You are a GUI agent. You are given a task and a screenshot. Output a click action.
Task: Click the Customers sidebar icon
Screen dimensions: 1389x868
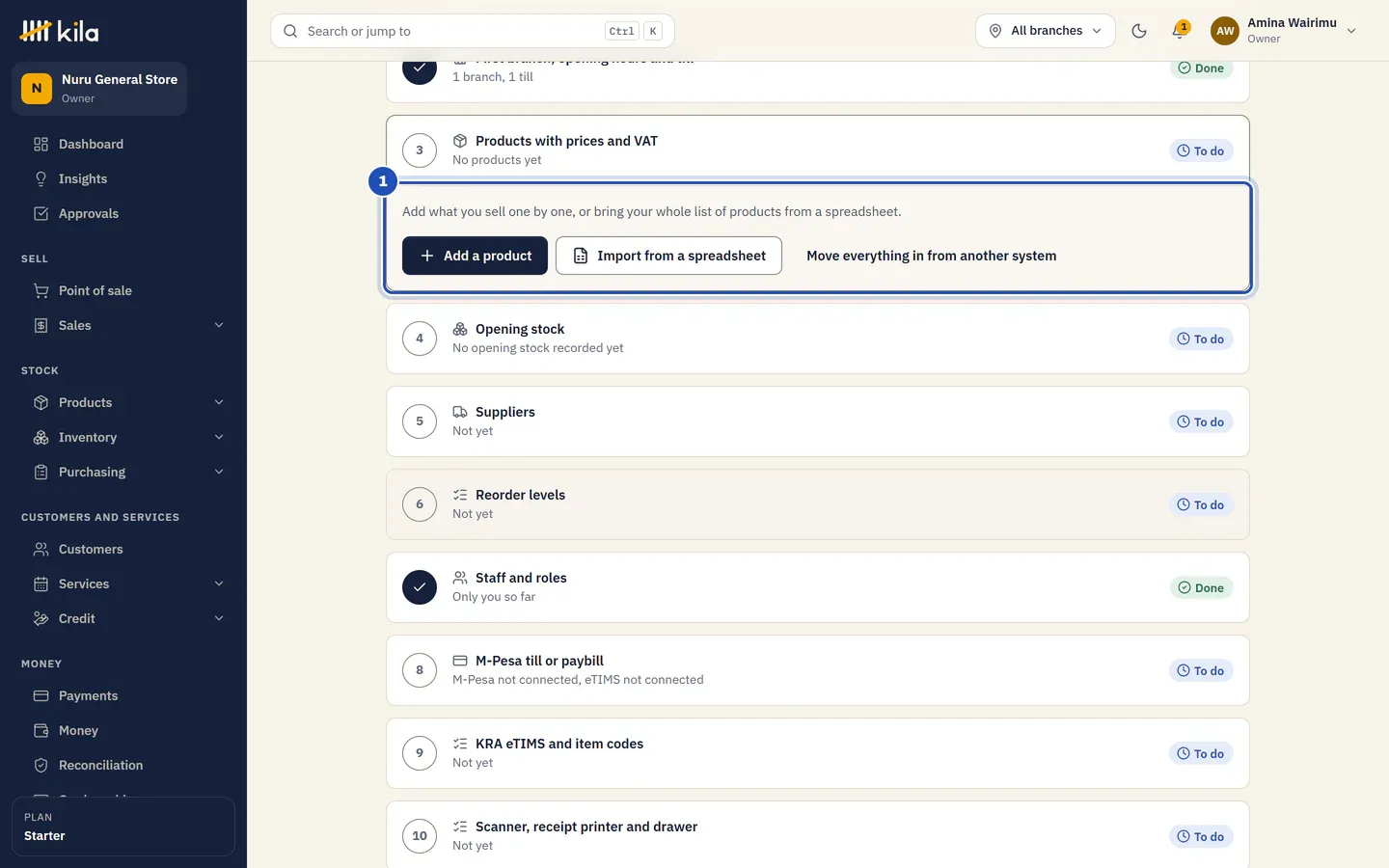click(41, 550)
